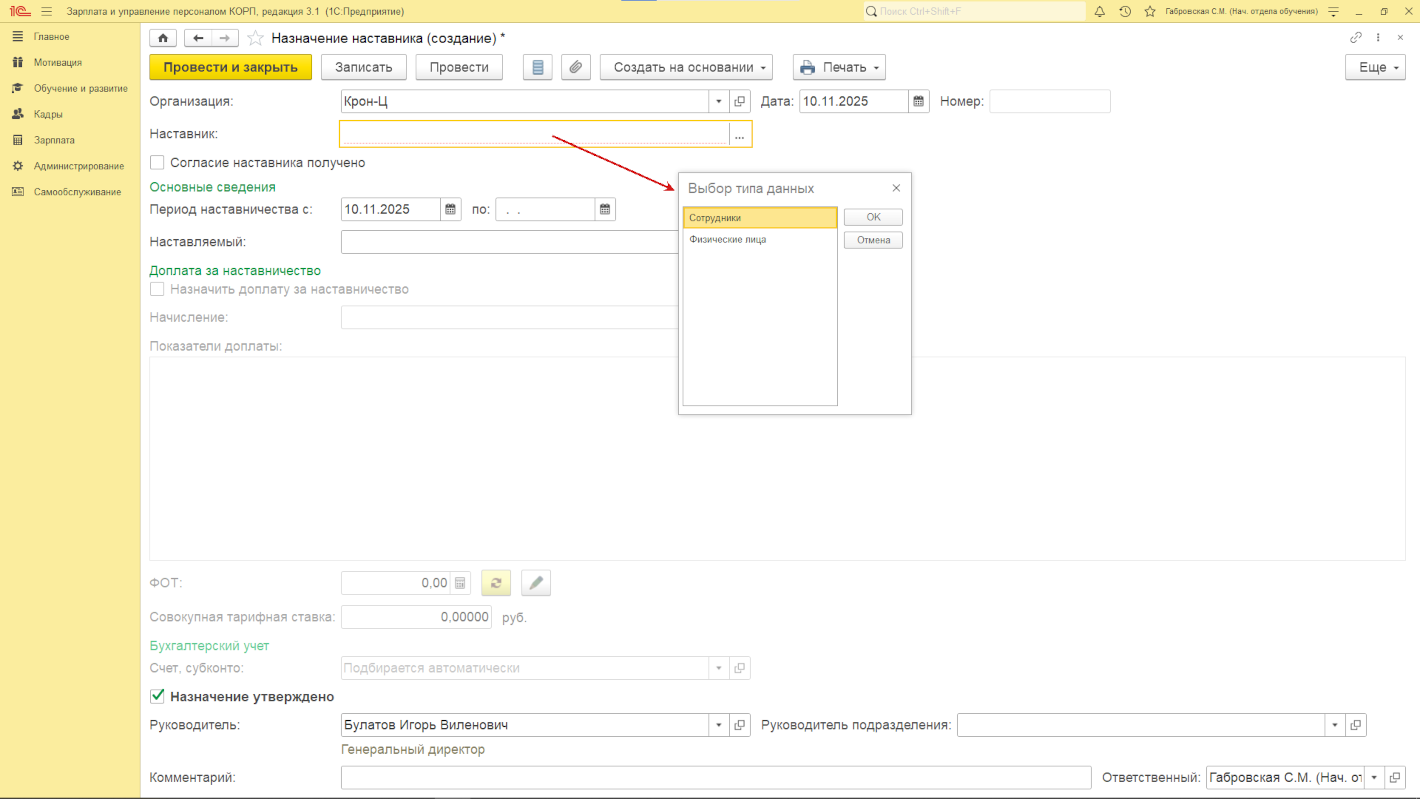Confirm data type with OK button
The width and height of the screenshot is (1420, 799).
pyautogui.click(x=873, y=217)
